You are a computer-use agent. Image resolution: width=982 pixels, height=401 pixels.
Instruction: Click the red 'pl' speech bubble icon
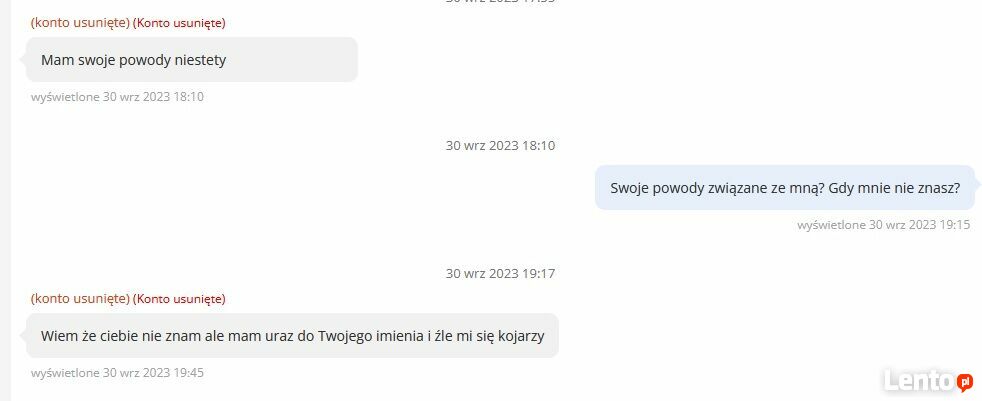964,382
